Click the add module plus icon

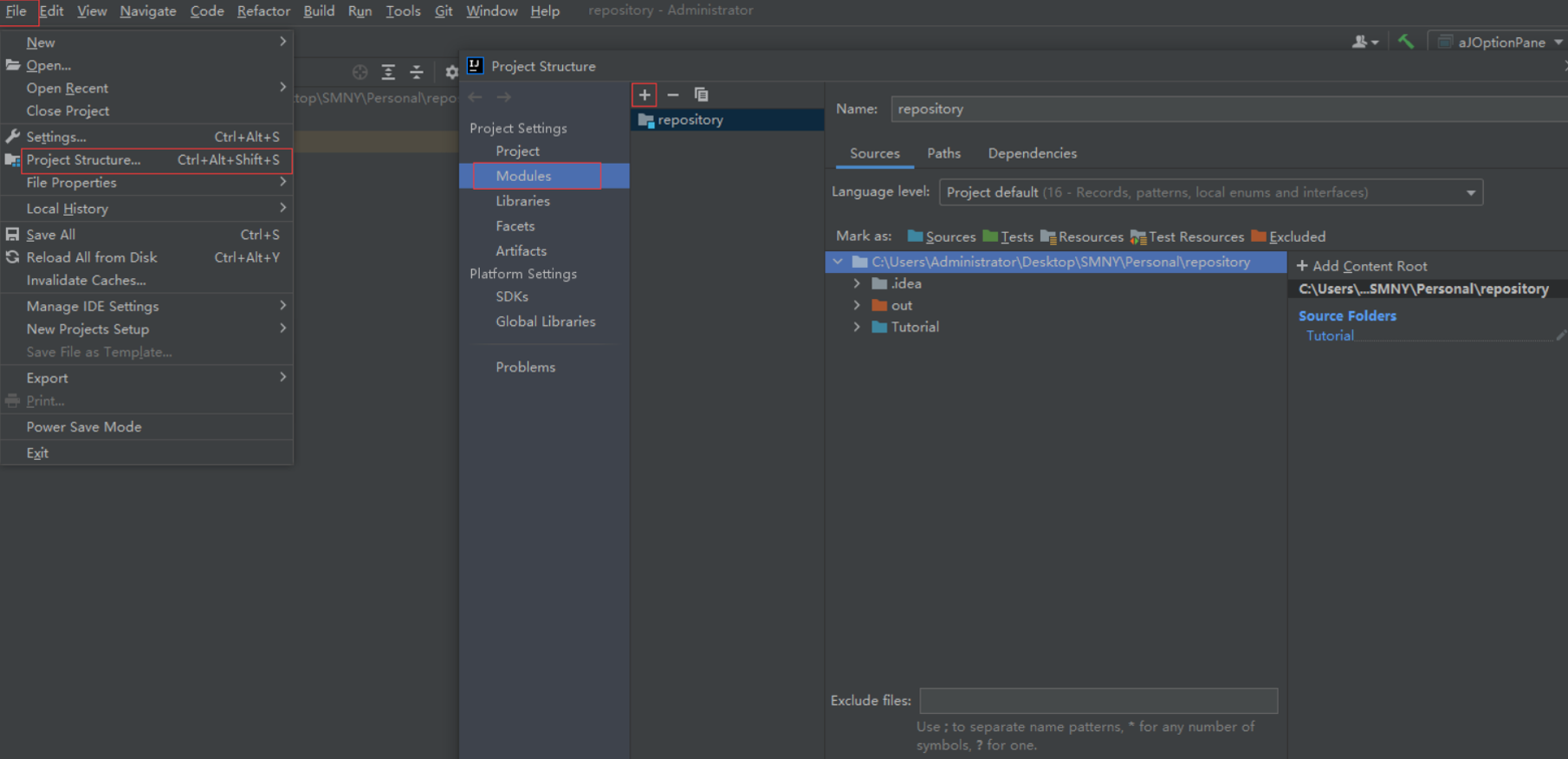(645, 94)
